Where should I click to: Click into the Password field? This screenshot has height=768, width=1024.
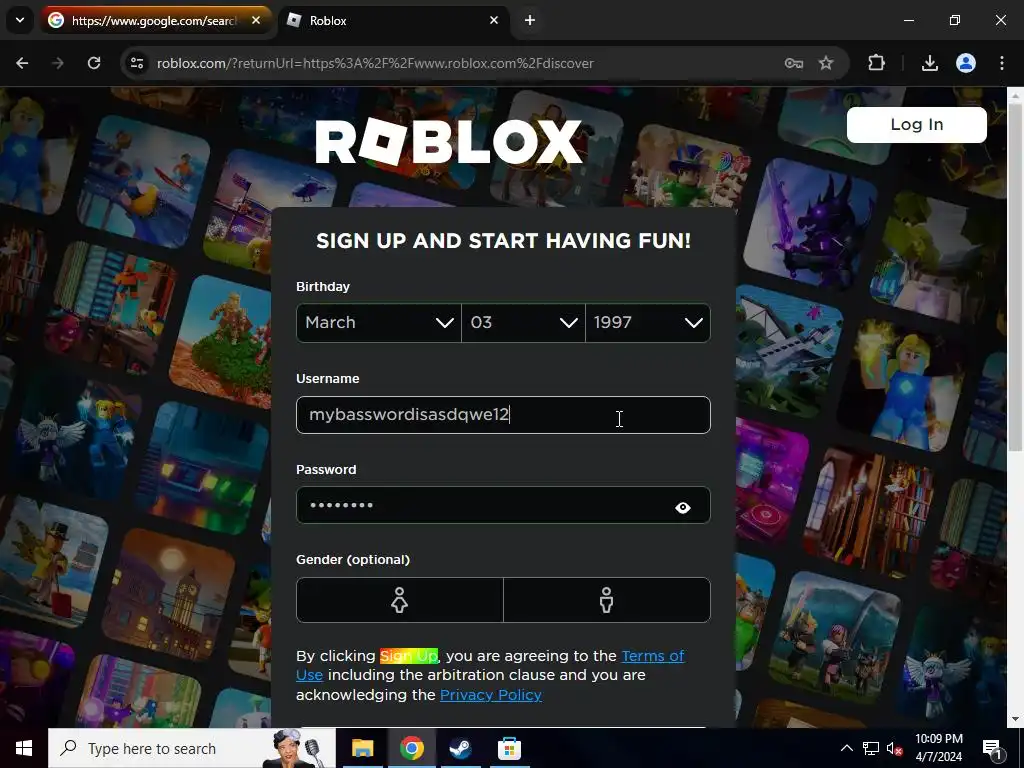pos(503,505)
